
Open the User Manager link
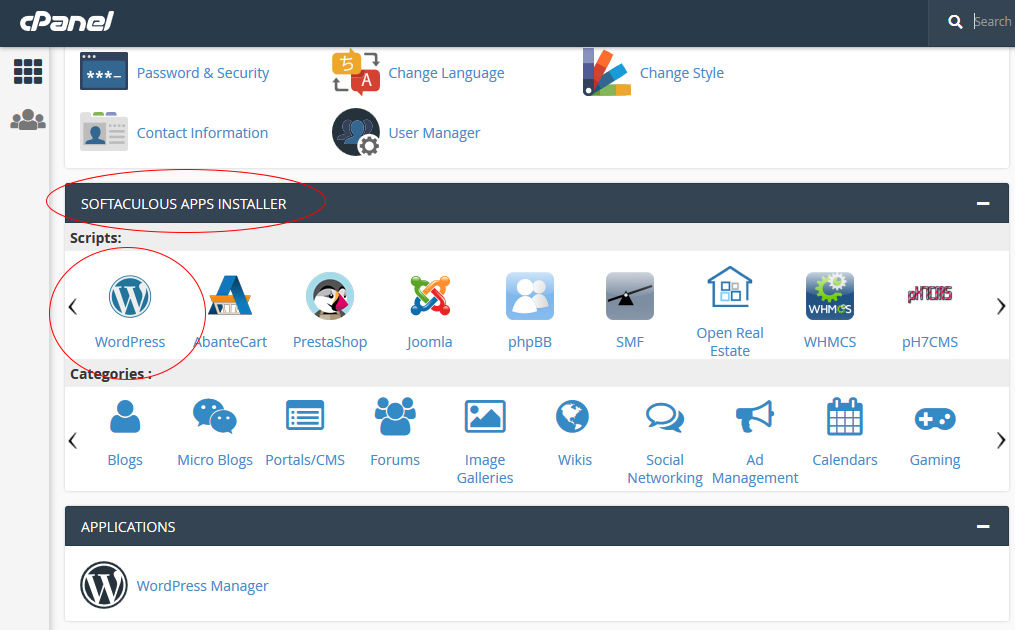(434, 133)
